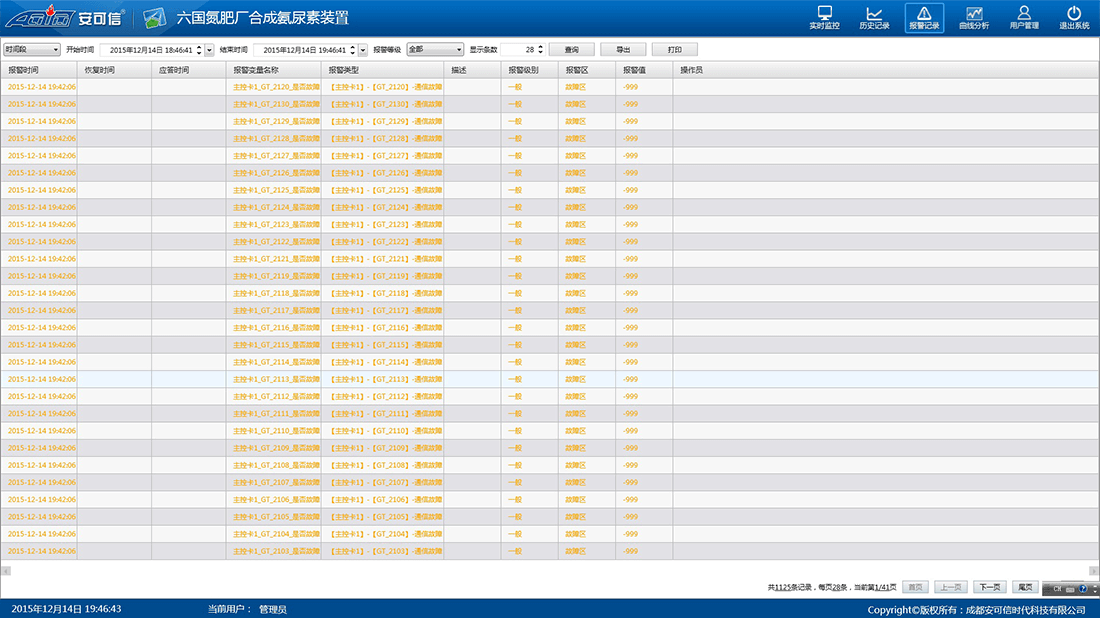Click alarm type cell 【GT_2122】通信故障
This screenshot has height=618, width=1100.
click(x=386, y=241)
